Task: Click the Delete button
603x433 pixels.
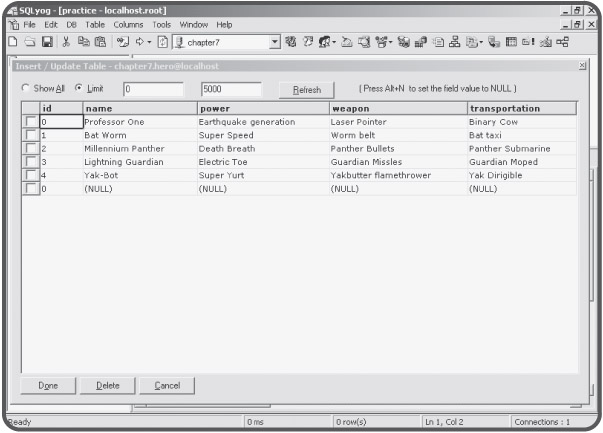Action: point(107,384)
